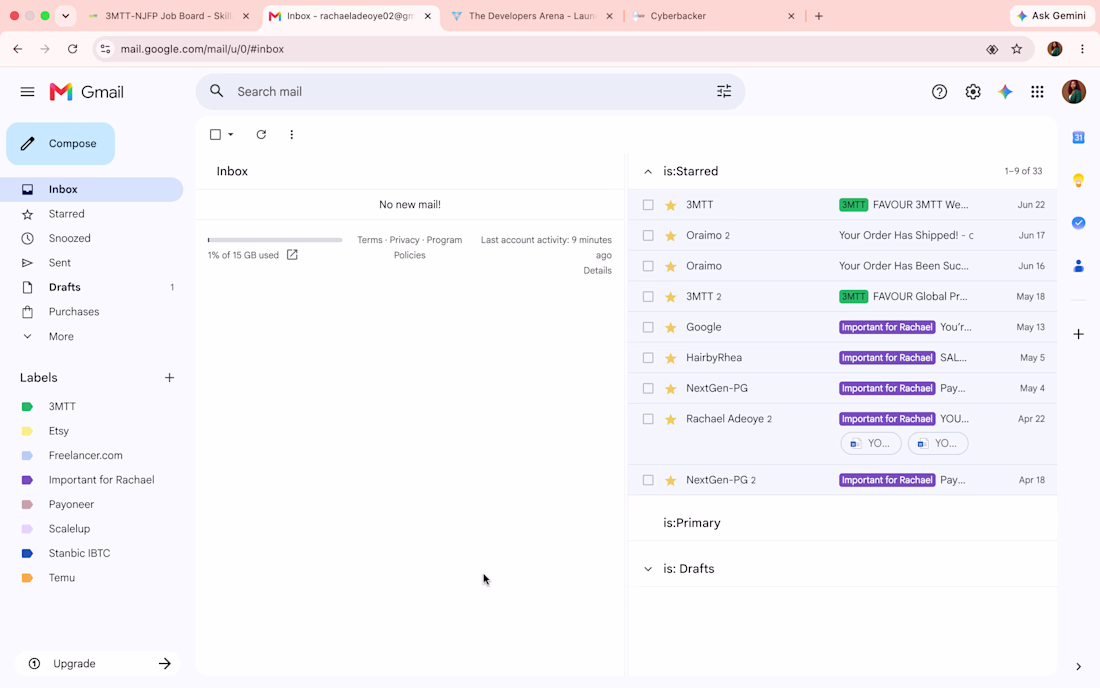Open the Details account activity link
1100x688 pixels.
click(597, 271)
